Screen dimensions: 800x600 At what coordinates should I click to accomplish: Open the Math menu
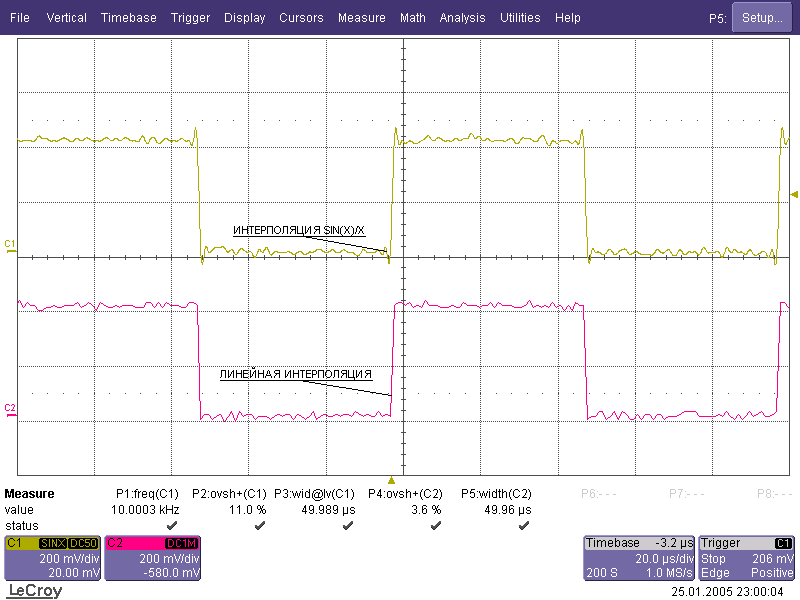pyautogui.click(x=412, y=18)
